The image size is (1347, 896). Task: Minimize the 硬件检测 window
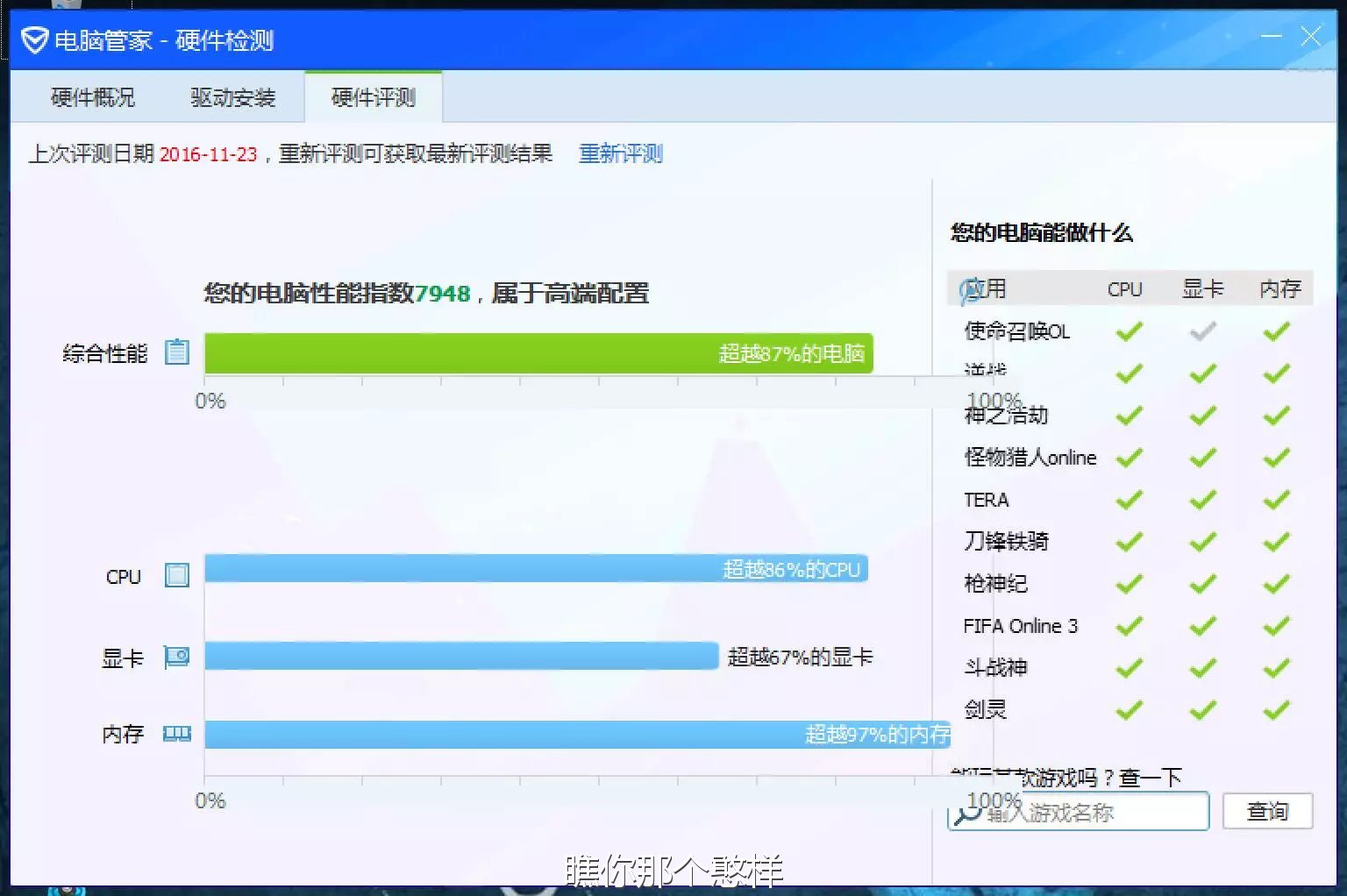coord(1271,37)
